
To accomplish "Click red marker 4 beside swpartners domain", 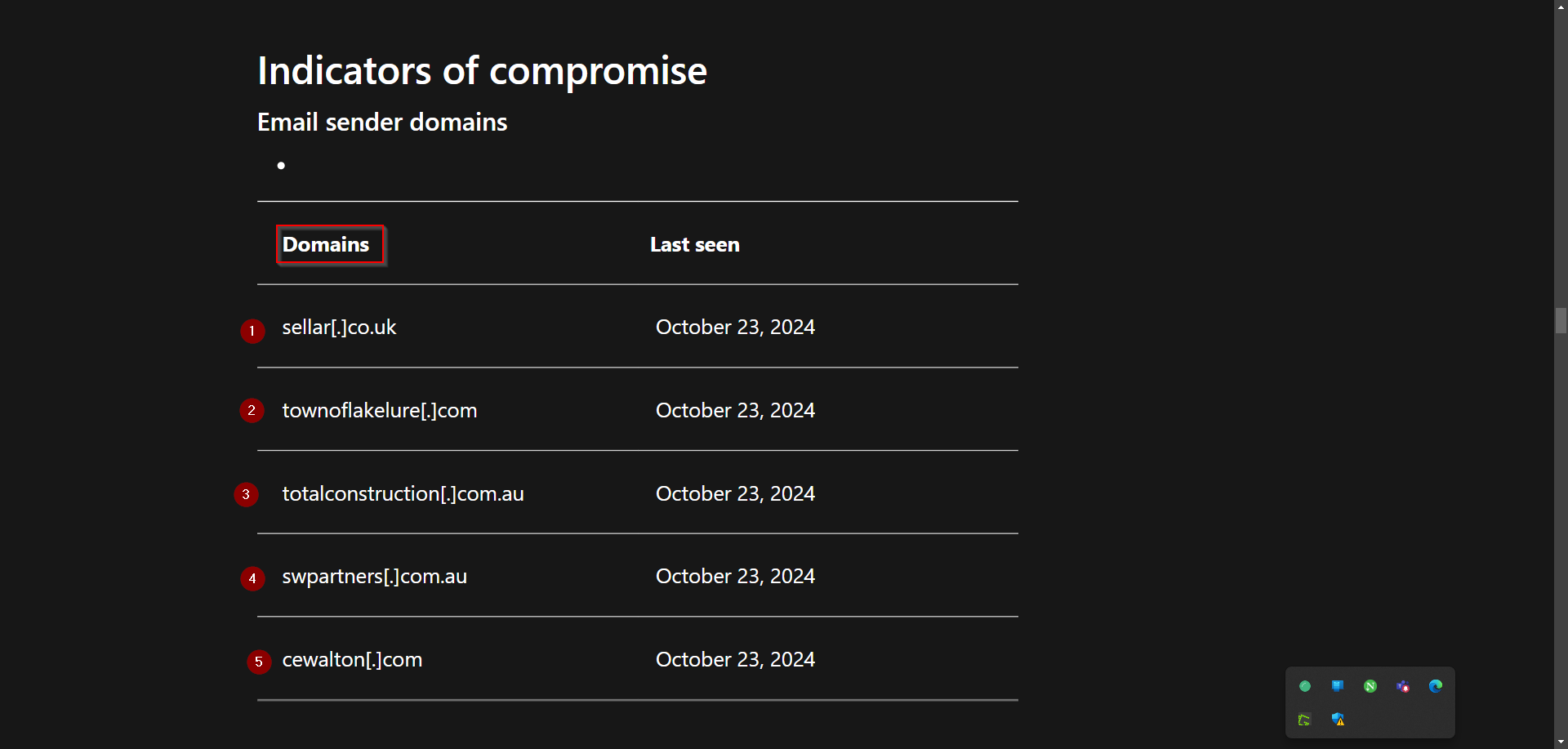I will tap(252, 578).
